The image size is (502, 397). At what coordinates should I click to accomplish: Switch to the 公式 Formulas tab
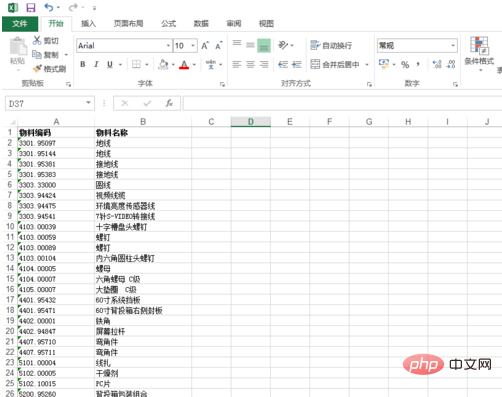[x=169, y=24]
